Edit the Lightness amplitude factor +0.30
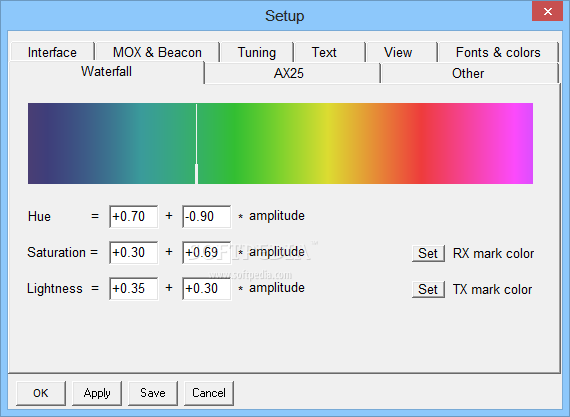This screenshot has width=570, height=417. tap(206, 289)
